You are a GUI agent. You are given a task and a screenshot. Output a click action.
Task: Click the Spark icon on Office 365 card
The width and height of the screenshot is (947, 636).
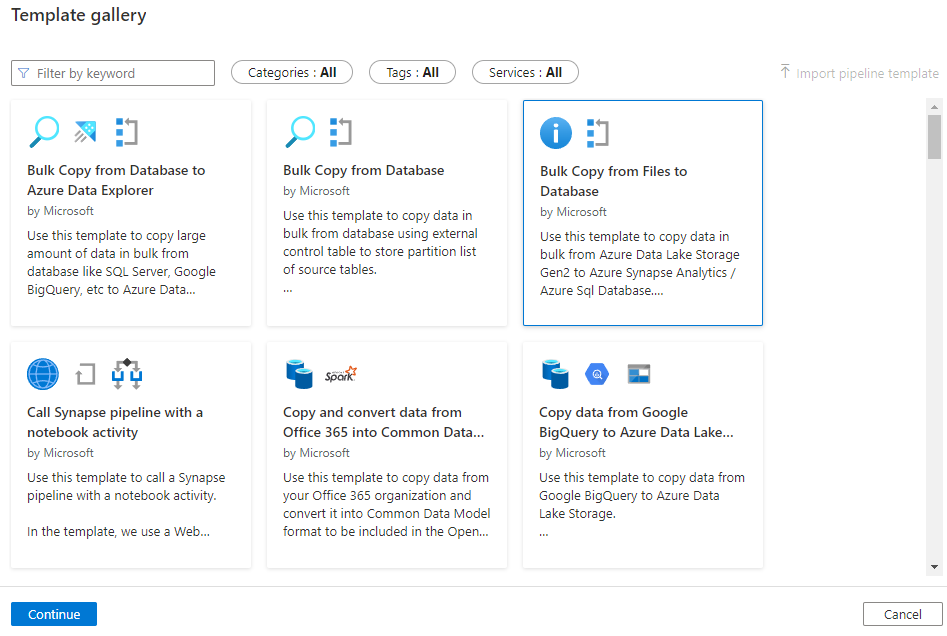click(x=341, y=375)
